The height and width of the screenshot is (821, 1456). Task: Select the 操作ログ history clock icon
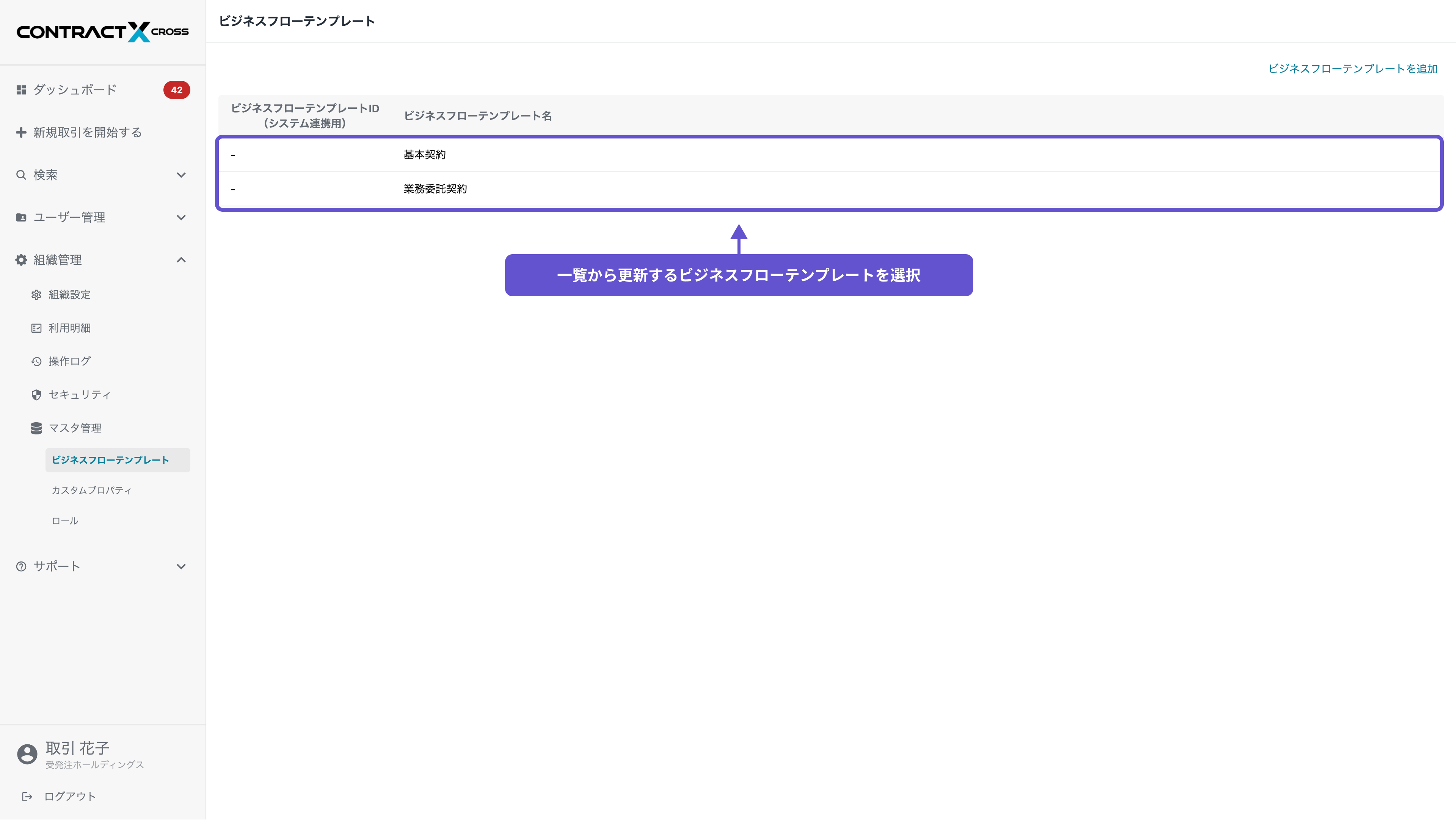[x=36, y=361]
